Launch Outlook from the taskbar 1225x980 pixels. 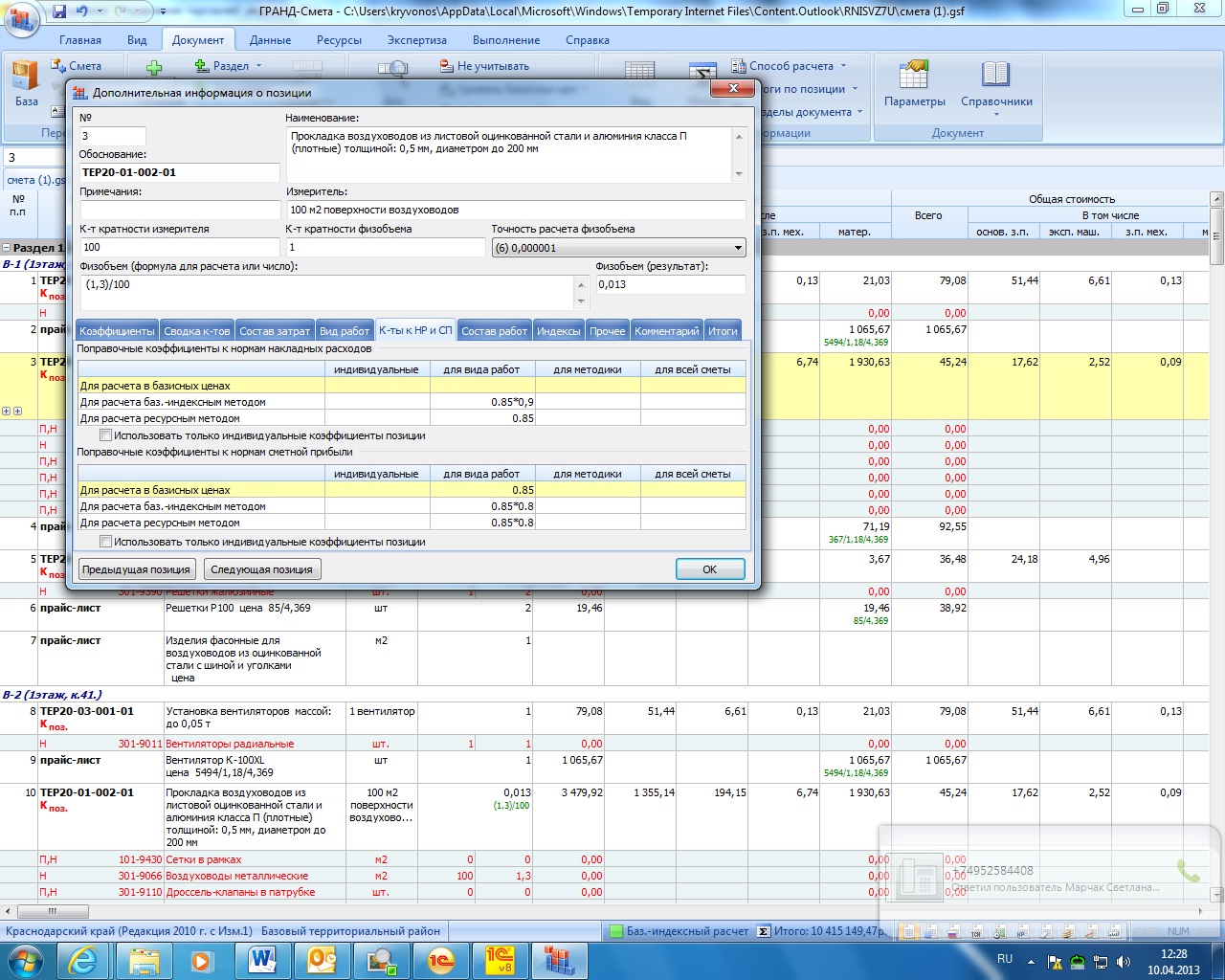point(322,959)
